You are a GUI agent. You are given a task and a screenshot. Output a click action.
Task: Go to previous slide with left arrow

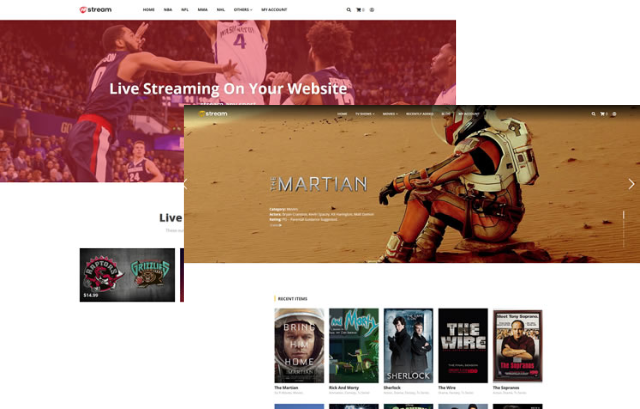(x=186, y=184)
